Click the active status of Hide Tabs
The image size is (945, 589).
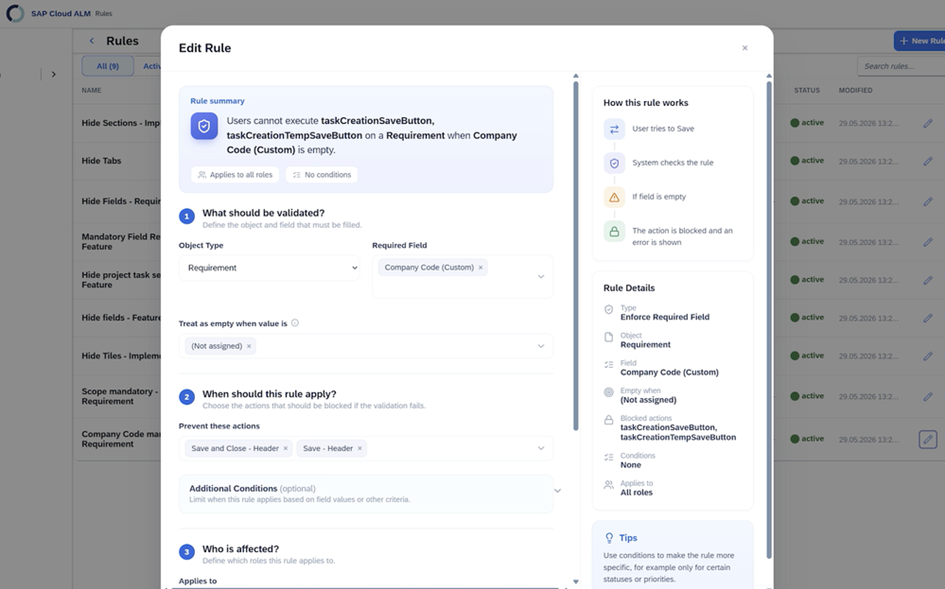pyautogui.click(x=807, y=161)
